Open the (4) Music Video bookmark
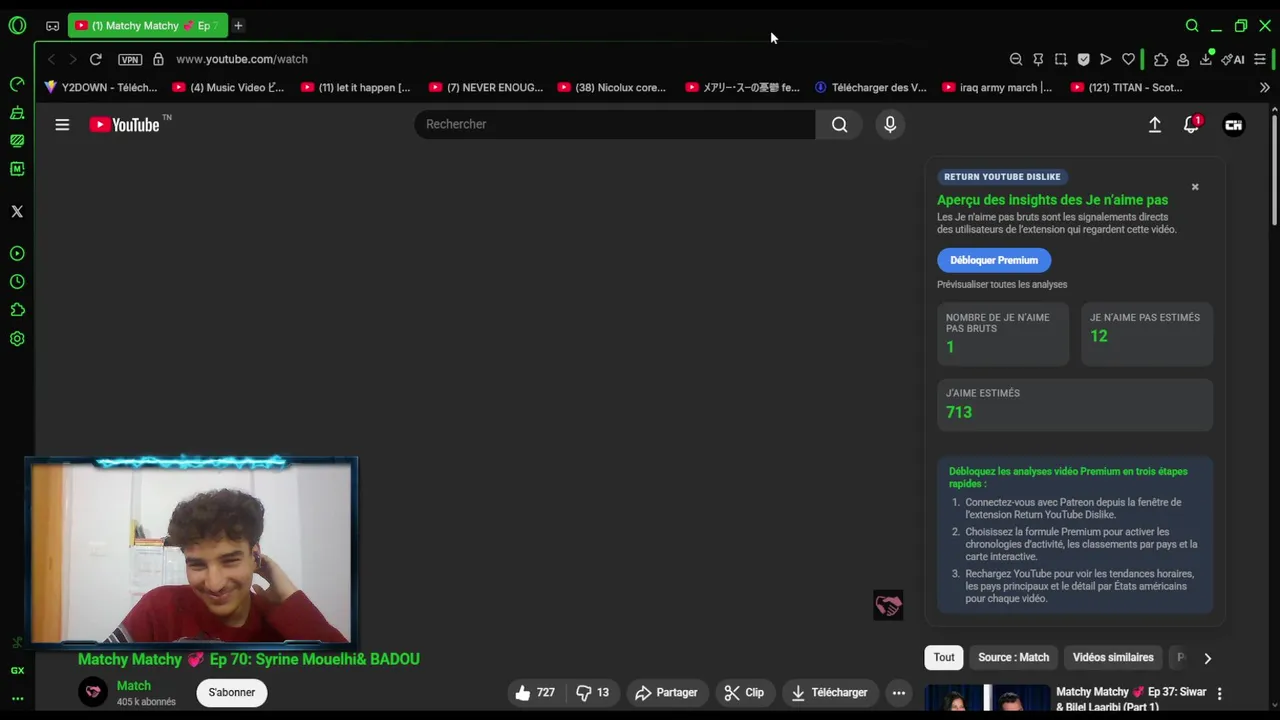 click(228, 87)
